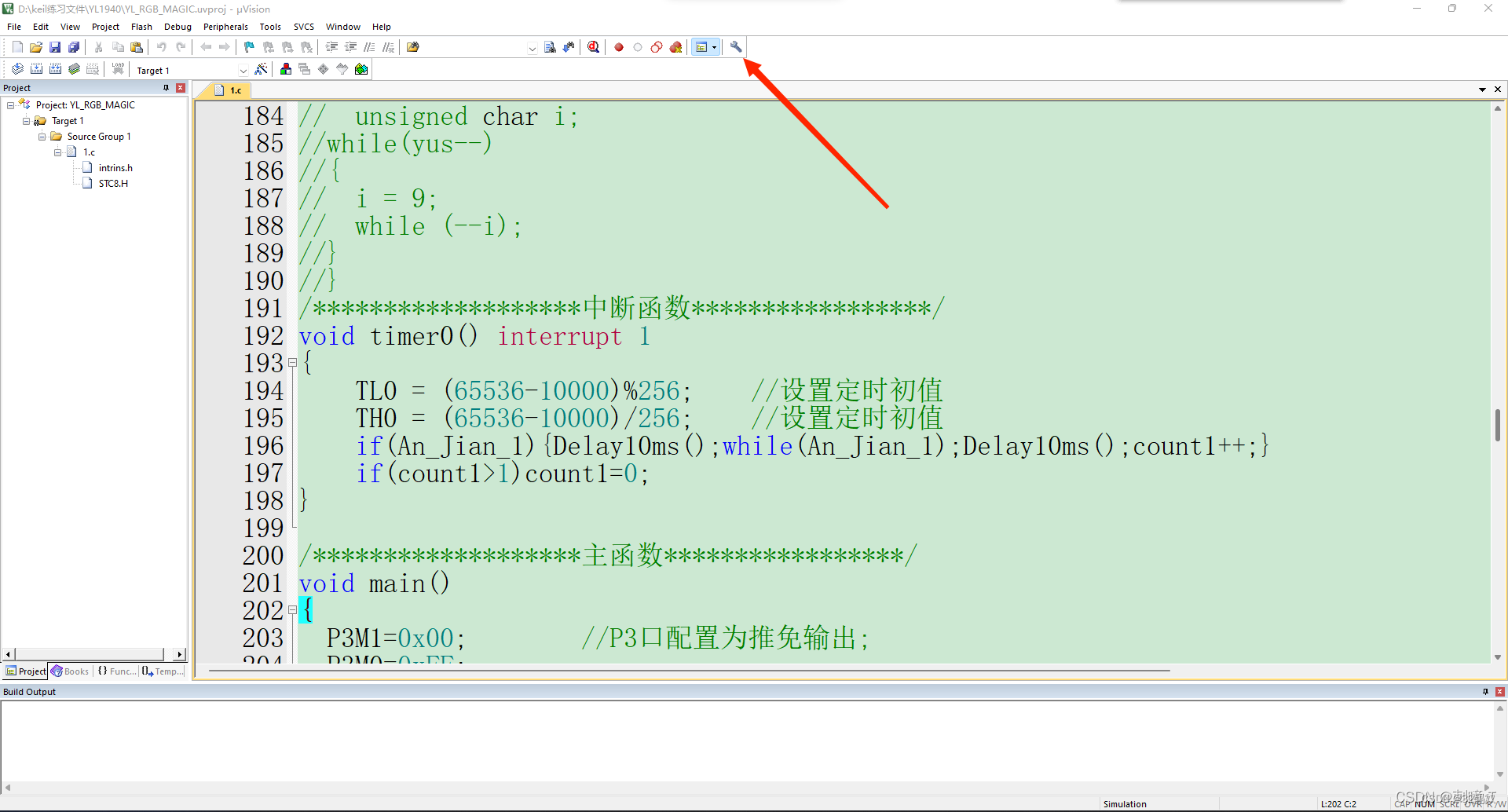
Task: Switch to the Functions panel tab
Action: click(116, 671)
